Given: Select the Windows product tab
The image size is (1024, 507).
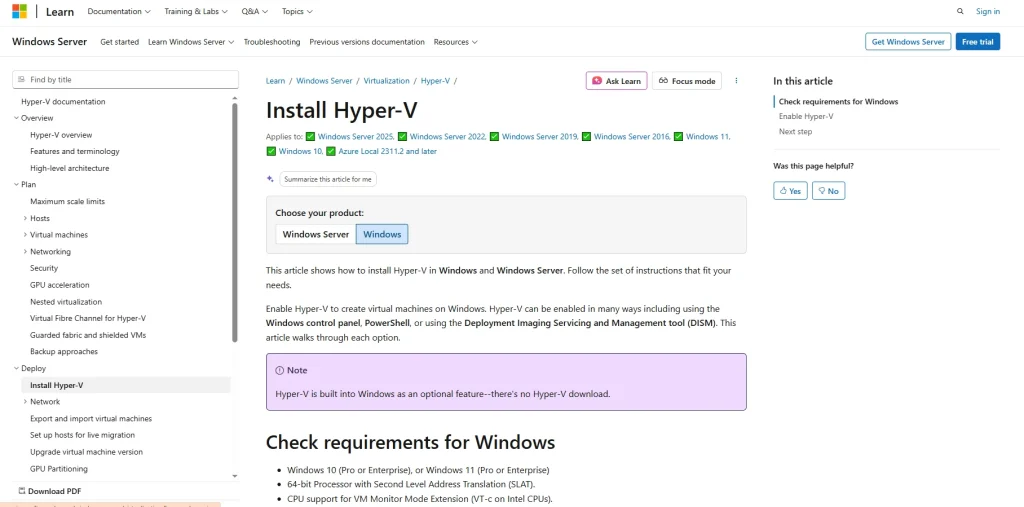Looking at the screenshot, I should pyautogui.click(x=382, y=234).
